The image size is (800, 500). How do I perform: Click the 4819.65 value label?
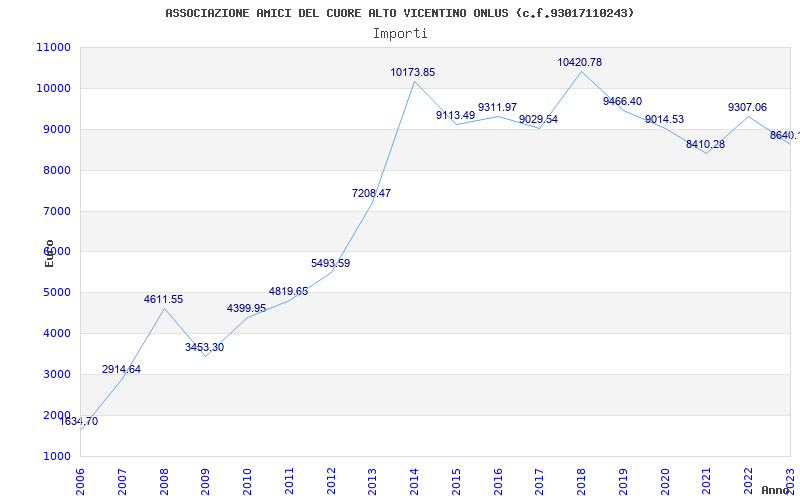(x=288, y=291)
